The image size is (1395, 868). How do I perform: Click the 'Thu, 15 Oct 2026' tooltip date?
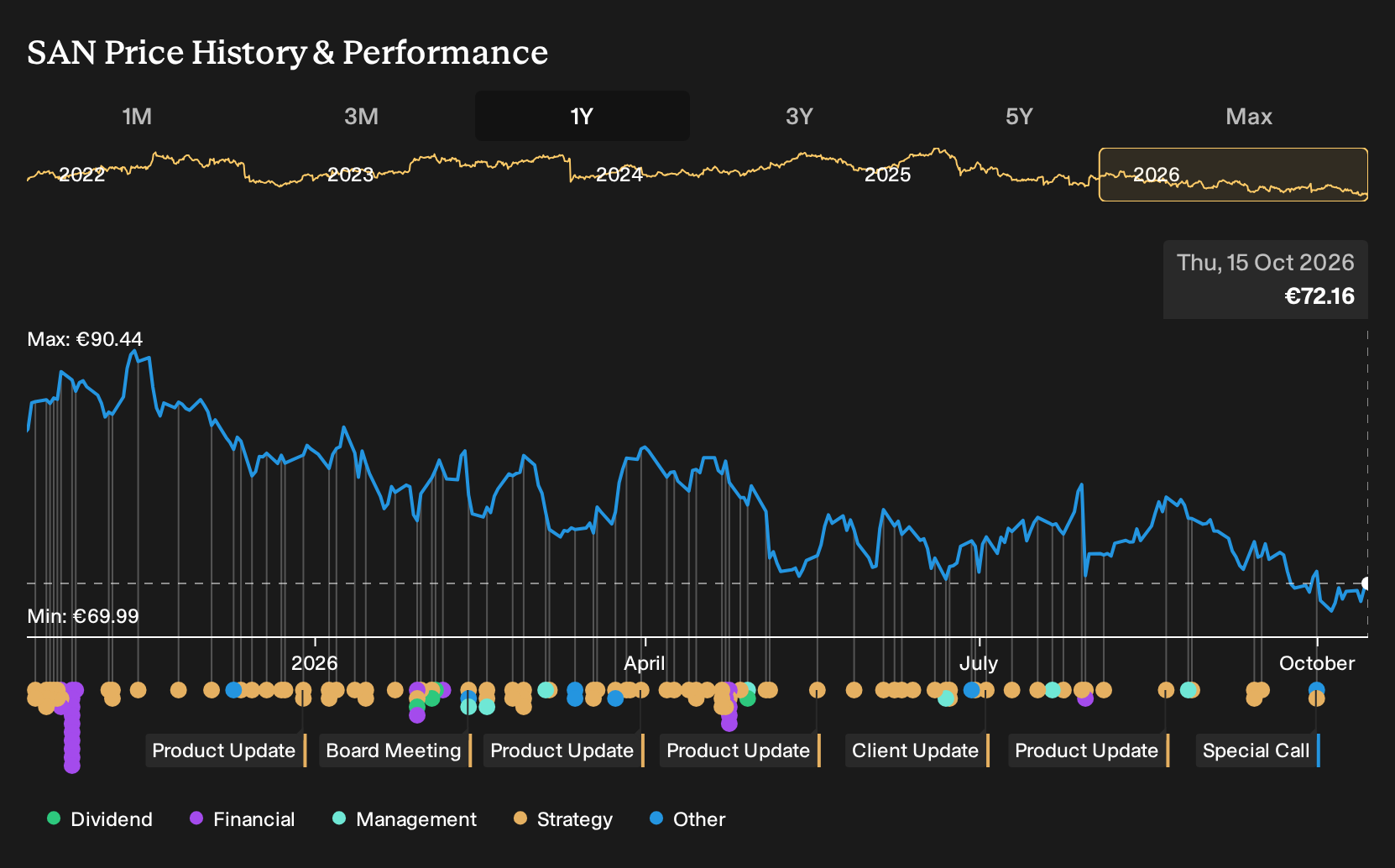tap(1266, 263)
